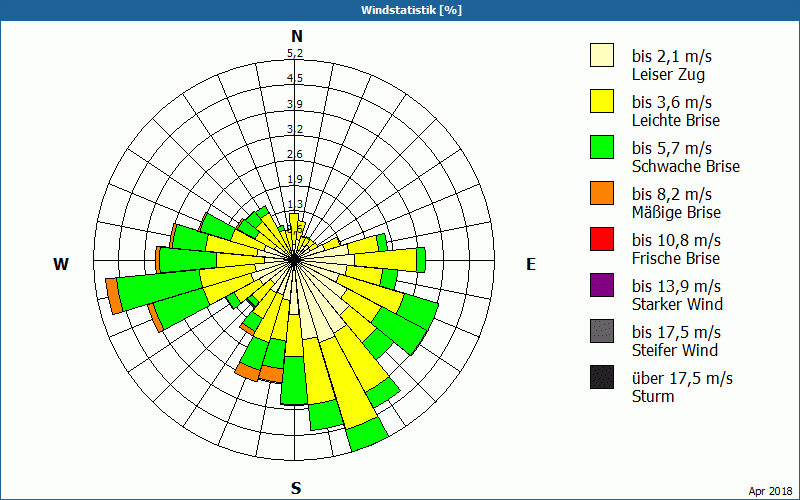Click the yellow 'bis 3,6 m/s' legend swatch
This screenshot has width=800, height=500.
coord(602,101)
